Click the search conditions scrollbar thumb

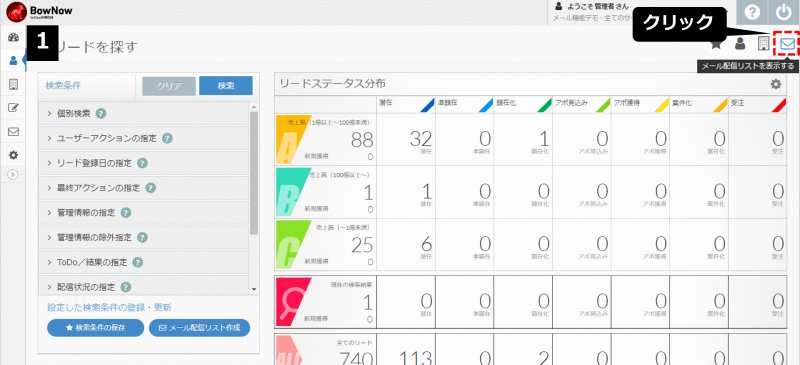[254, 173]
